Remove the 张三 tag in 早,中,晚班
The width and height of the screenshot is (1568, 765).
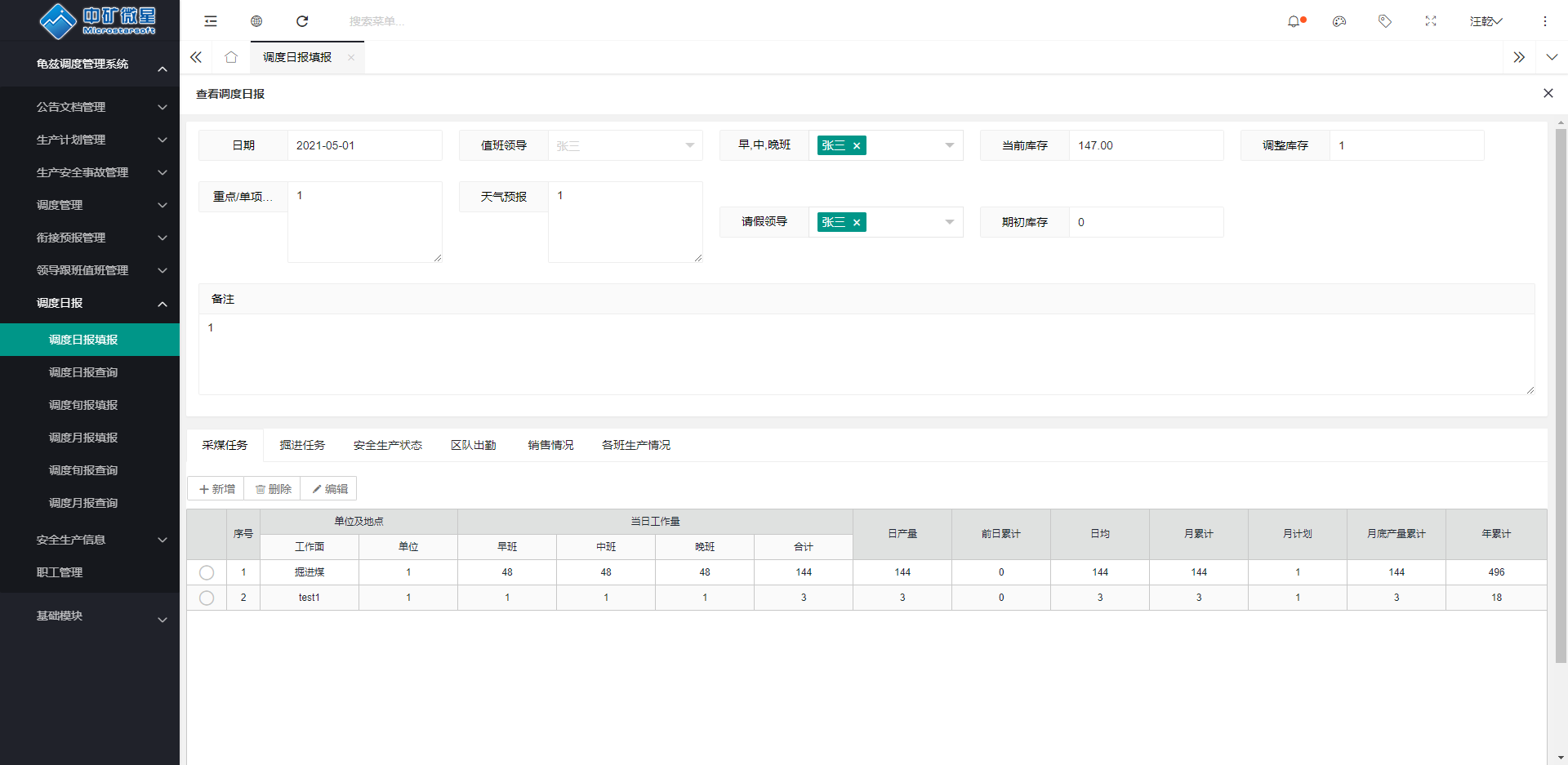[857, 146]
